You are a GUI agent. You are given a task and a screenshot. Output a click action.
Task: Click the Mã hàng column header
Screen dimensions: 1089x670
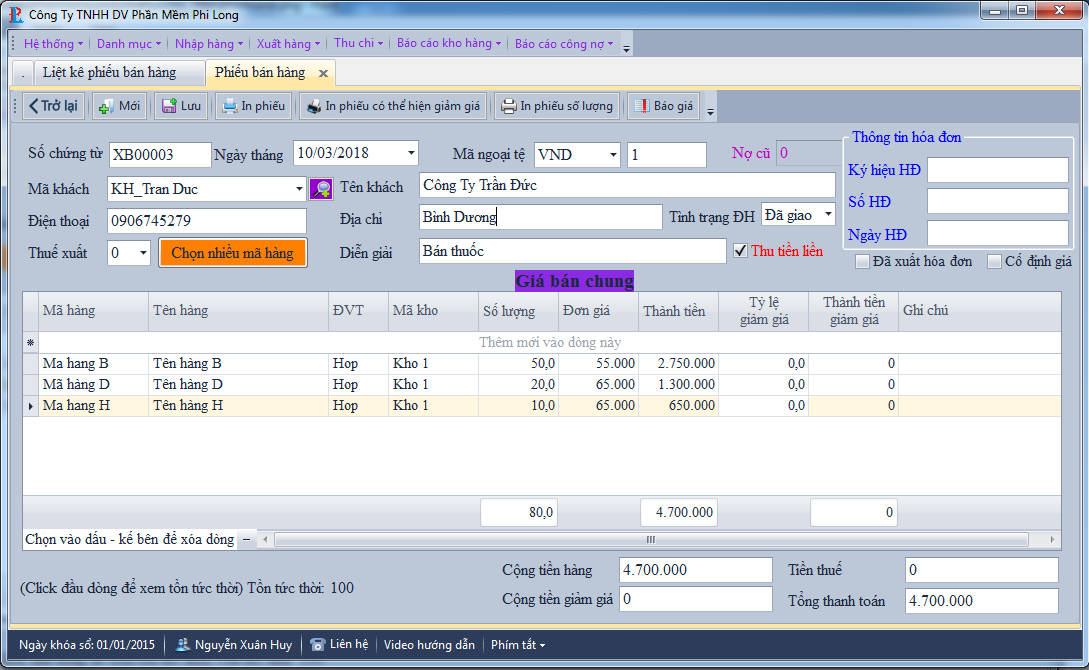(x=94, y=311)
